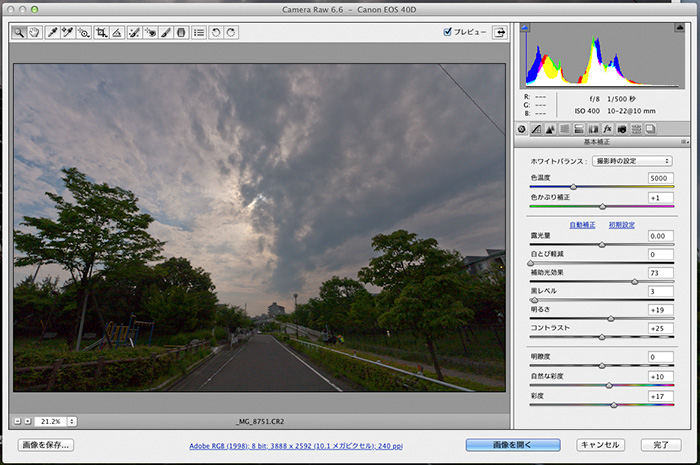700x465 pixels.
Task: Switch to the Basic (基本補正) tab
Action: (521, 129)
